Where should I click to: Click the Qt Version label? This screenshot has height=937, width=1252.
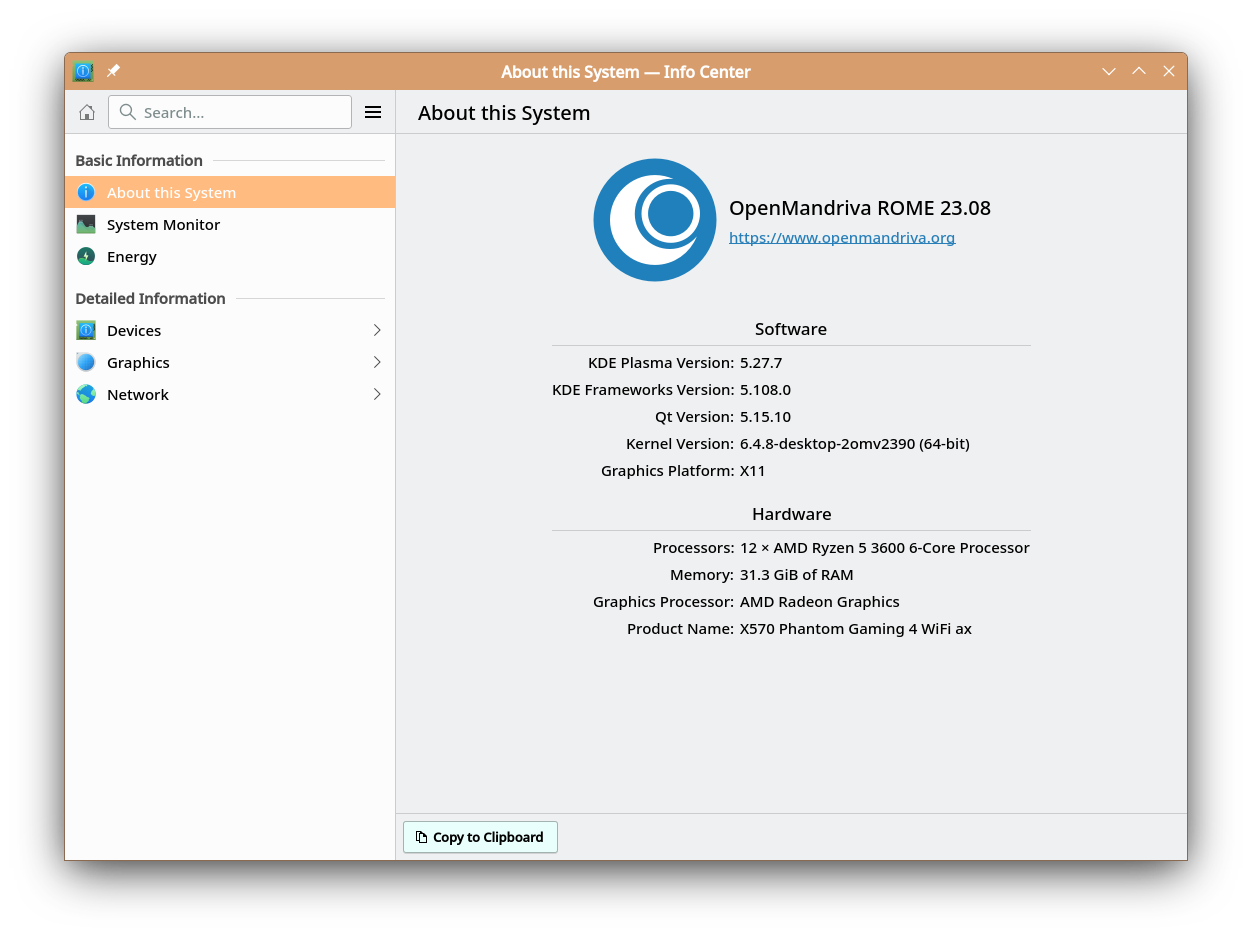tap(695, 416)
